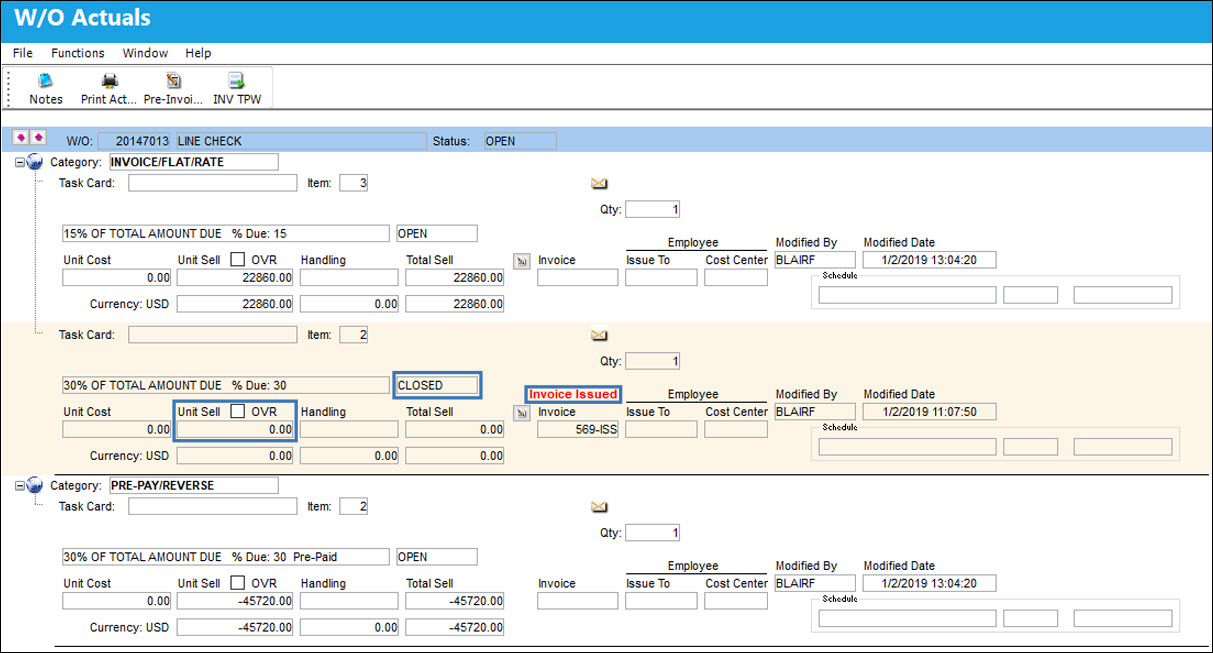The image size is (1213, 653).
Task: Click the 15% OF TOTAL AMOUNT DUE description field
Action: (x=225, y=233)
